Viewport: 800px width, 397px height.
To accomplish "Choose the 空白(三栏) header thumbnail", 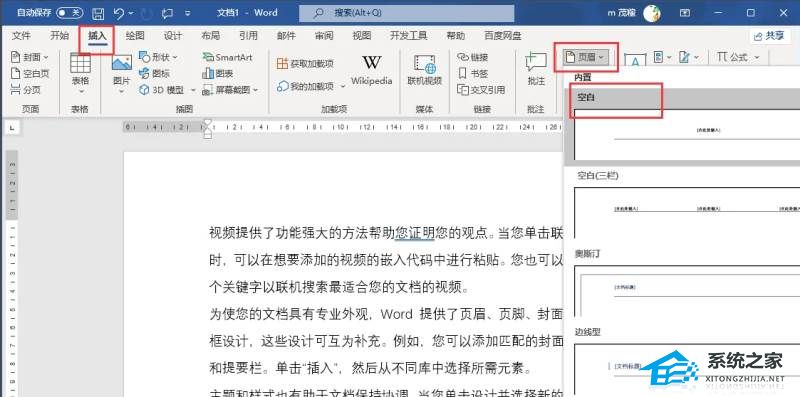I will (687, 212).
